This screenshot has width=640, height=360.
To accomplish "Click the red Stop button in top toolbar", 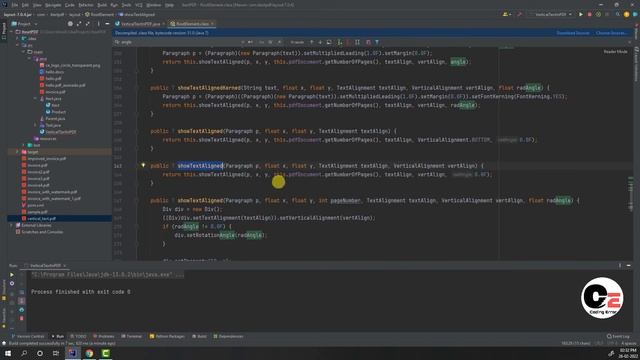I will [x=589, y=14].
